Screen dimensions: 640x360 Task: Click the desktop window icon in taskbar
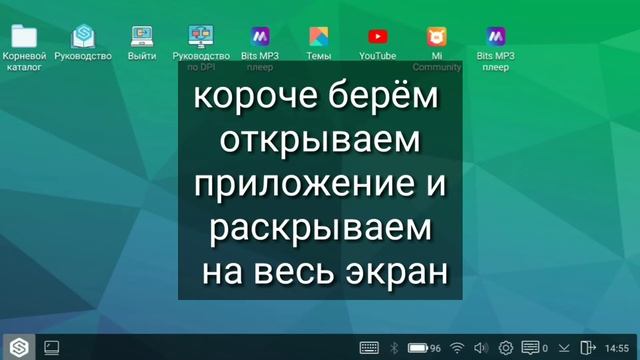point(51,348)
